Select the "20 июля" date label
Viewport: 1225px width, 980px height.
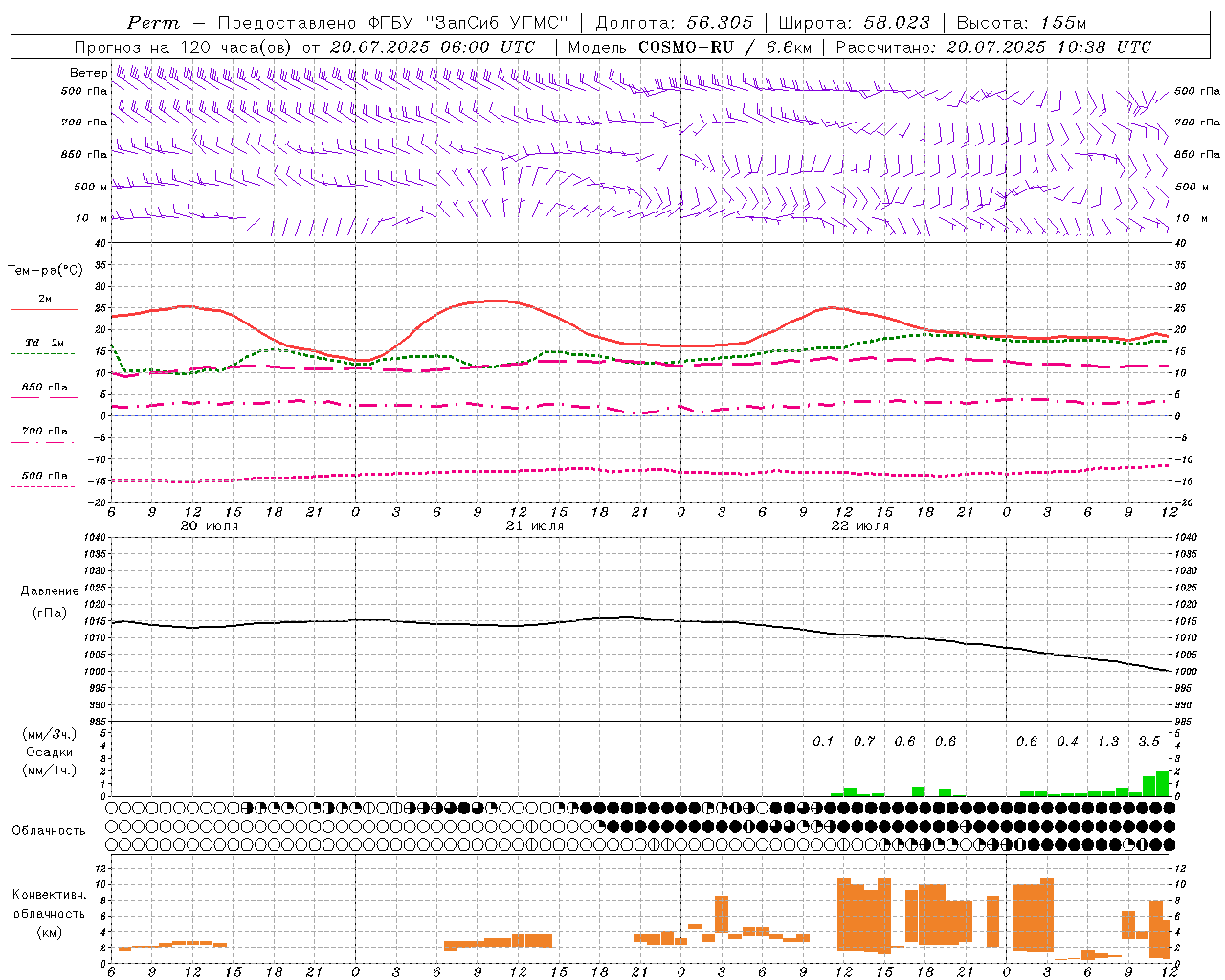(210, 526)
